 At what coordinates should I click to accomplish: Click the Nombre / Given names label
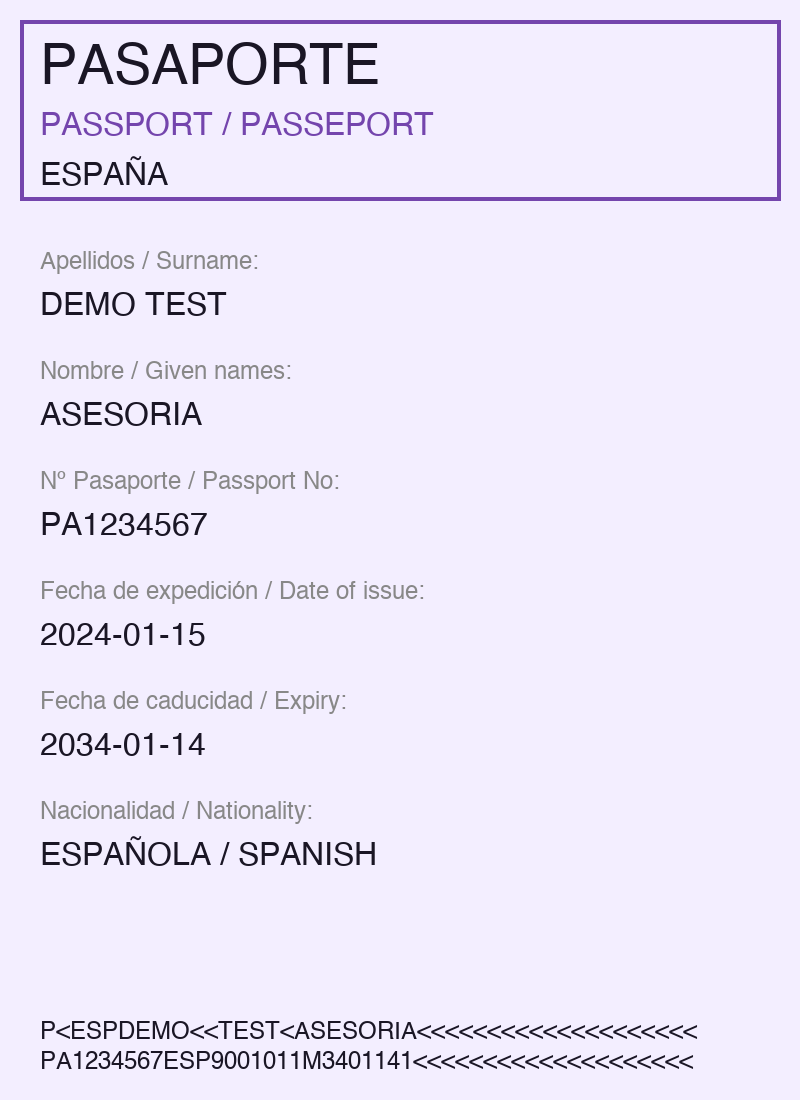pyautogui.click(x=165, y=371)
